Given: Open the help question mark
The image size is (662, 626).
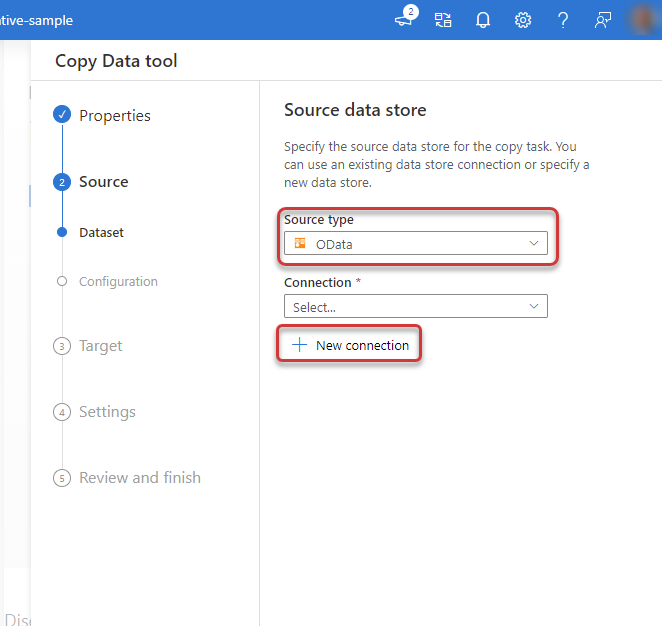Looking at the screenshot, I should tap(563, 20).
